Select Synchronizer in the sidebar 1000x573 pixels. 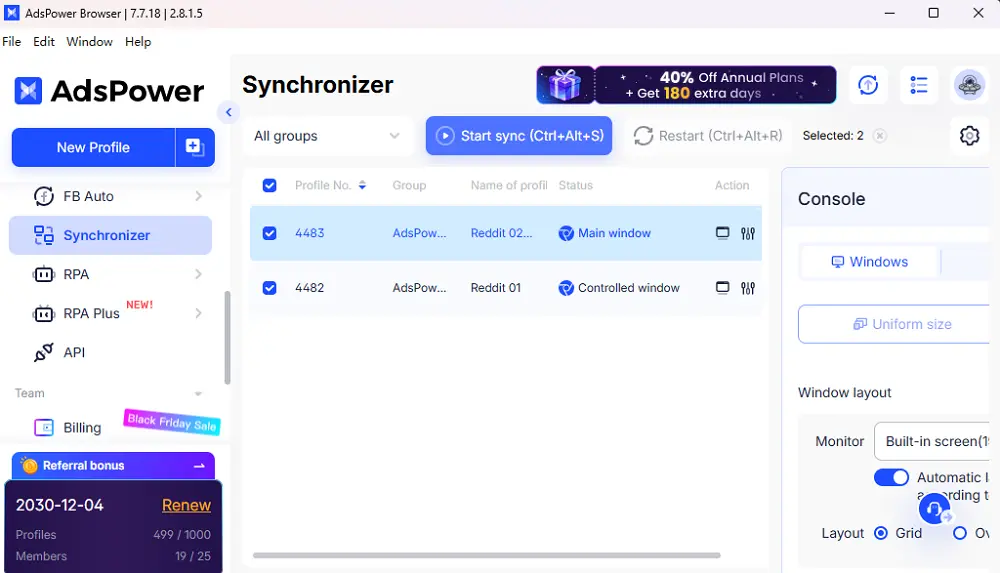[x=110, y=235]
